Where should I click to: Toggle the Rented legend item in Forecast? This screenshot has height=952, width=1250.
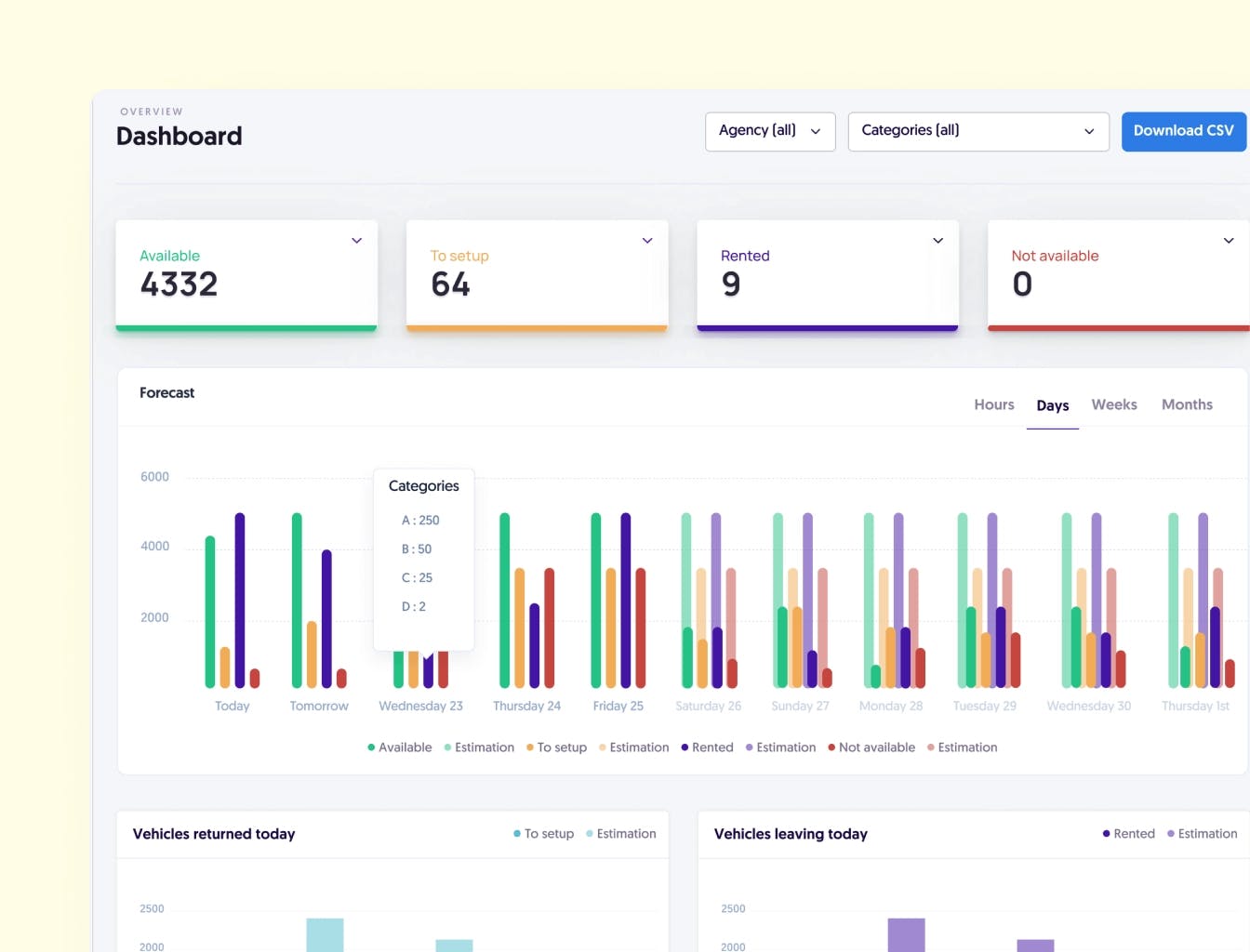click(707, 747)
